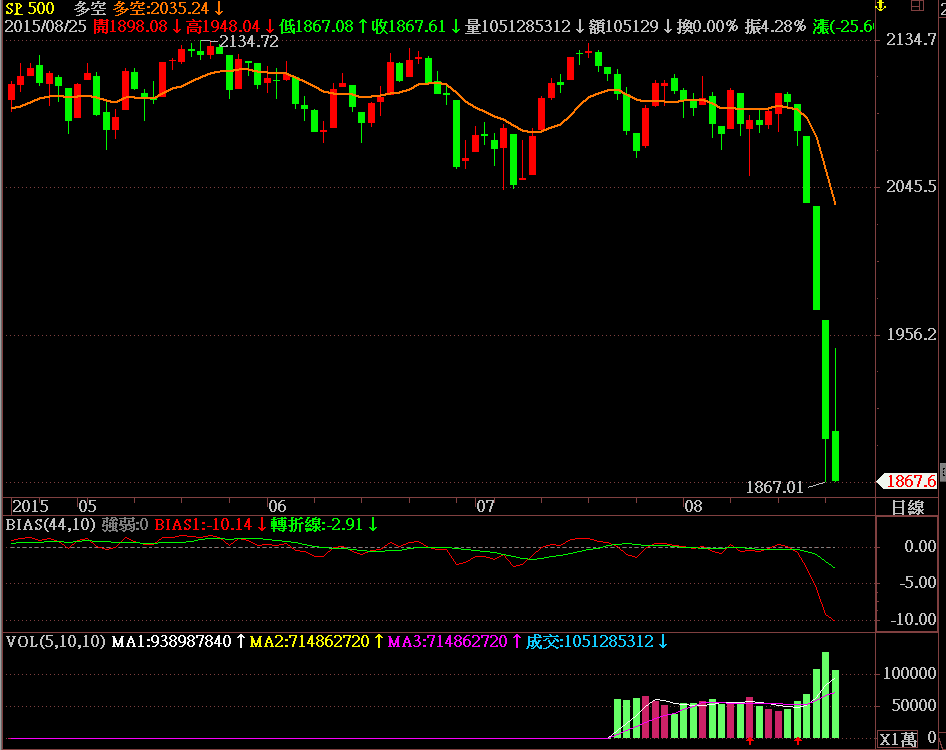Click the 07 month marker on time axis
946x750 pixels.
[485, 506]
